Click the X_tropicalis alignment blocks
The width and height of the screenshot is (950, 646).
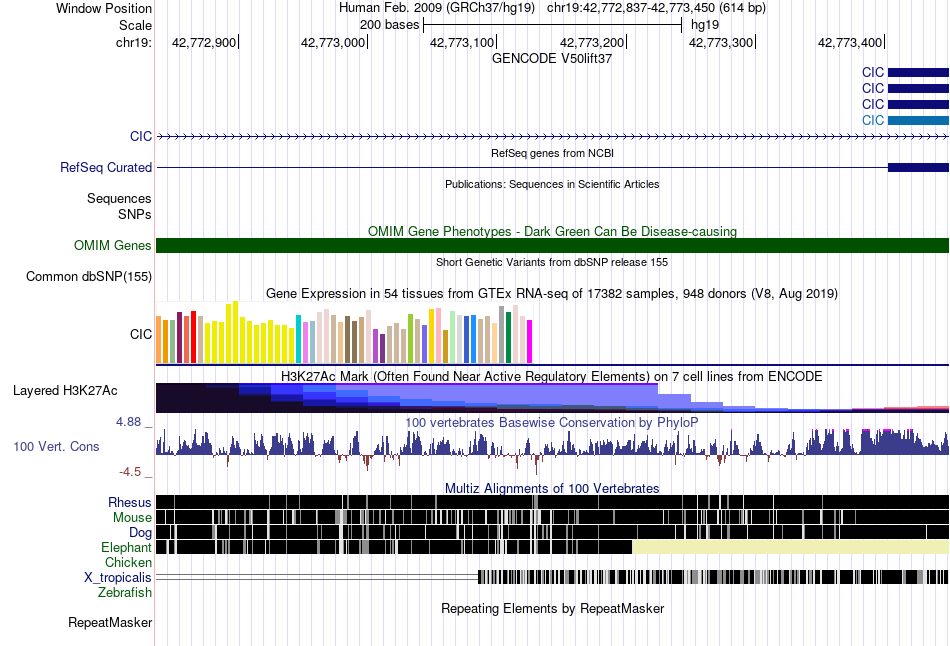pyautogui.click(x=713, y=577)
